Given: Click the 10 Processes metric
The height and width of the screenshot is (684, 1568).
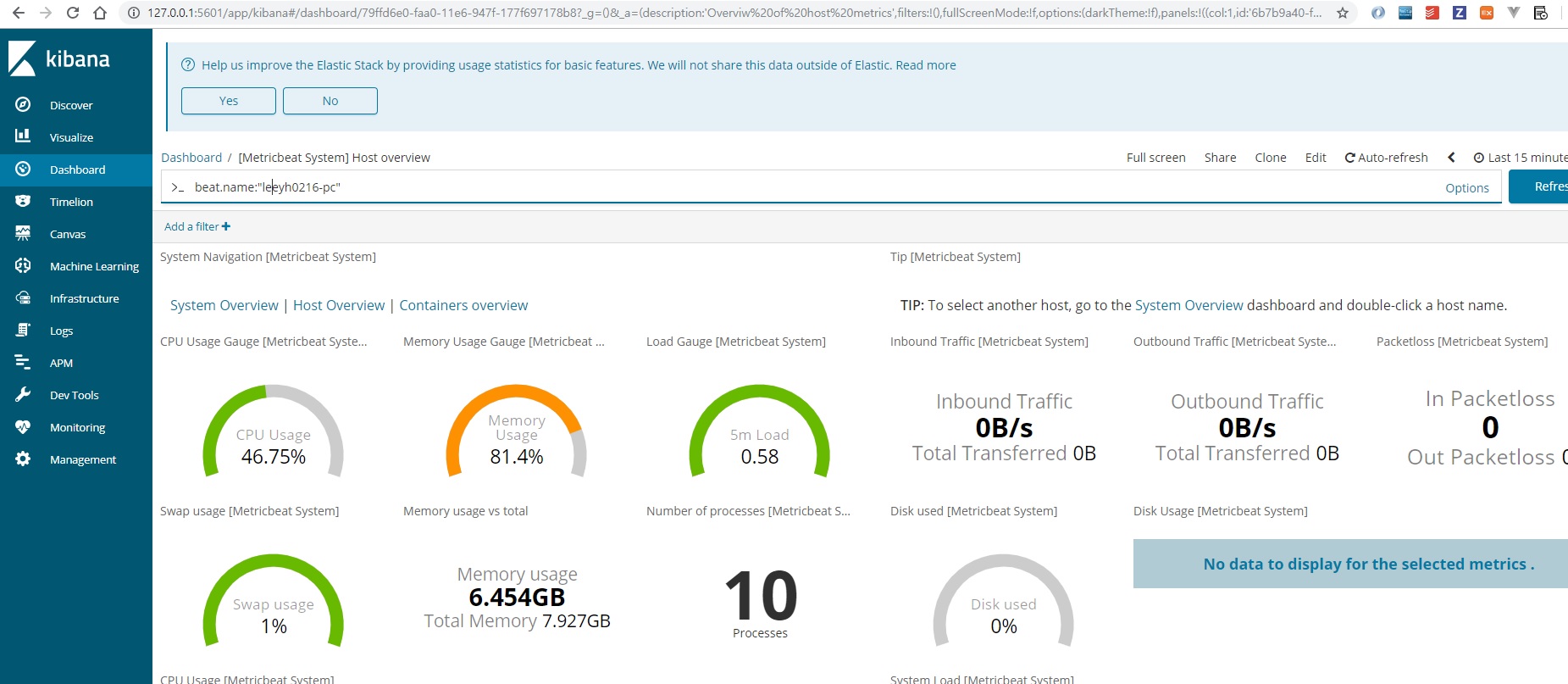Looking at the screenshot, I should tap(761, 603).
